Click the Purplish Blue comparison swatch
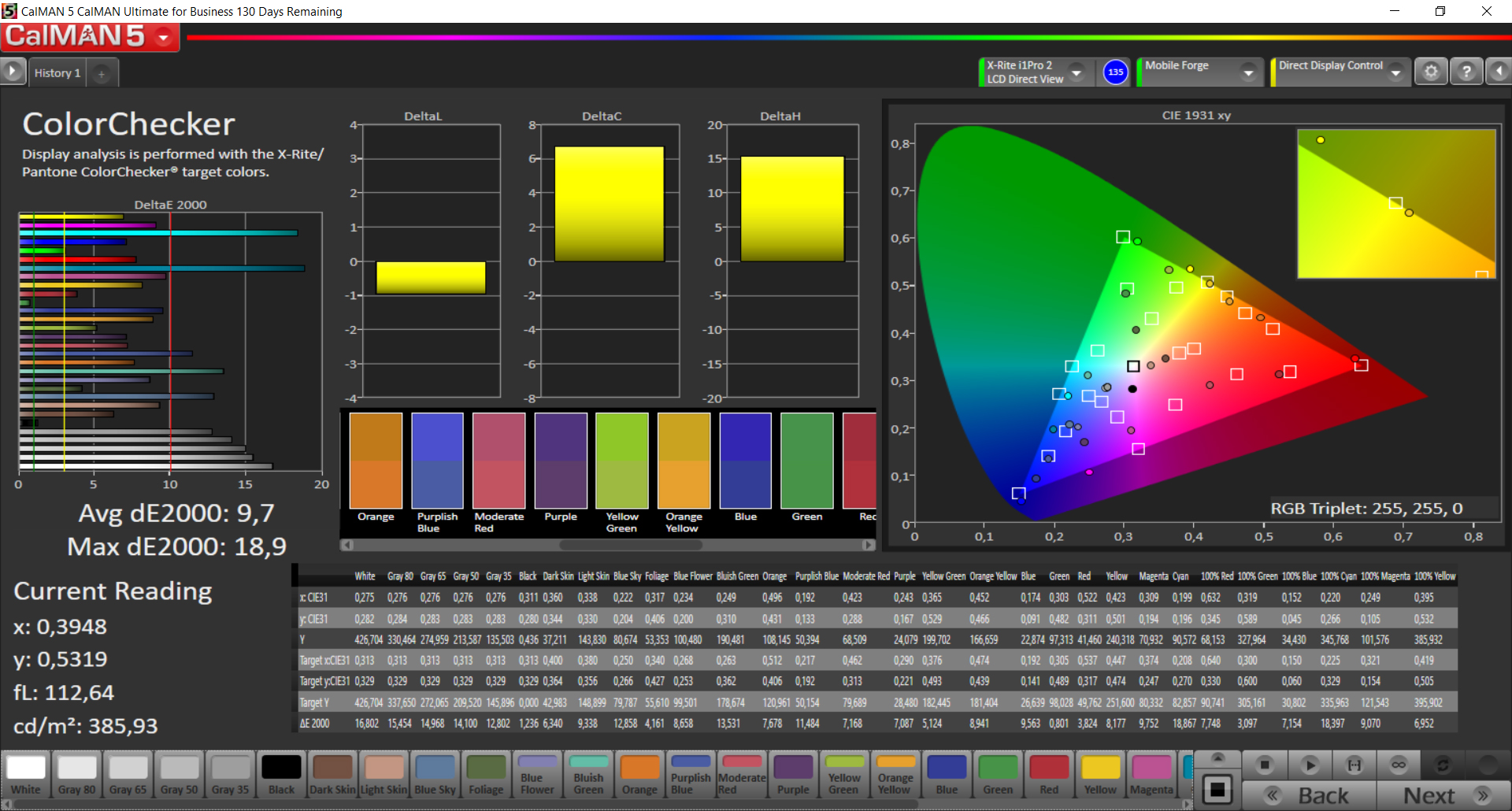 (x=437, y=461)
